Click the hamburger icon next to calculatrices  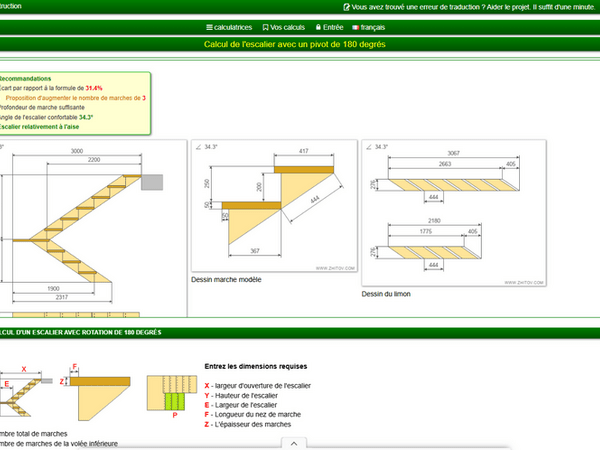click(x=209, y=27)
